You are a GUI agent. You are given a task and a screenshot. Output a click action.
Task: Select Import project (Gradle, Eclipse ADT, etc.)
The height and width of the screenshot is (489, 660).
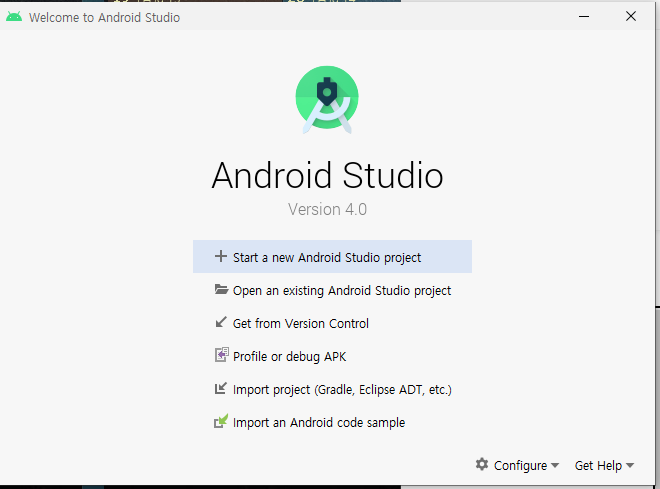[x=332, y=389]
